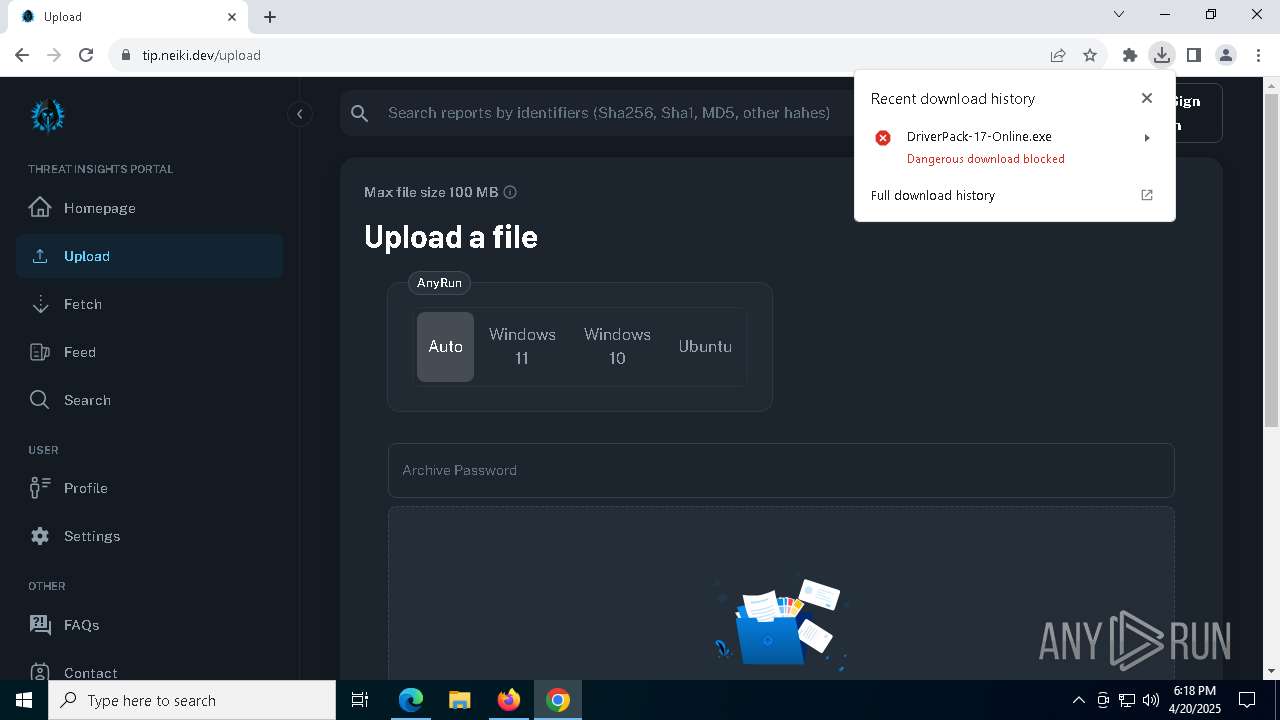Open the side panel icon
1280x720 pixels.
(1194, 55)
